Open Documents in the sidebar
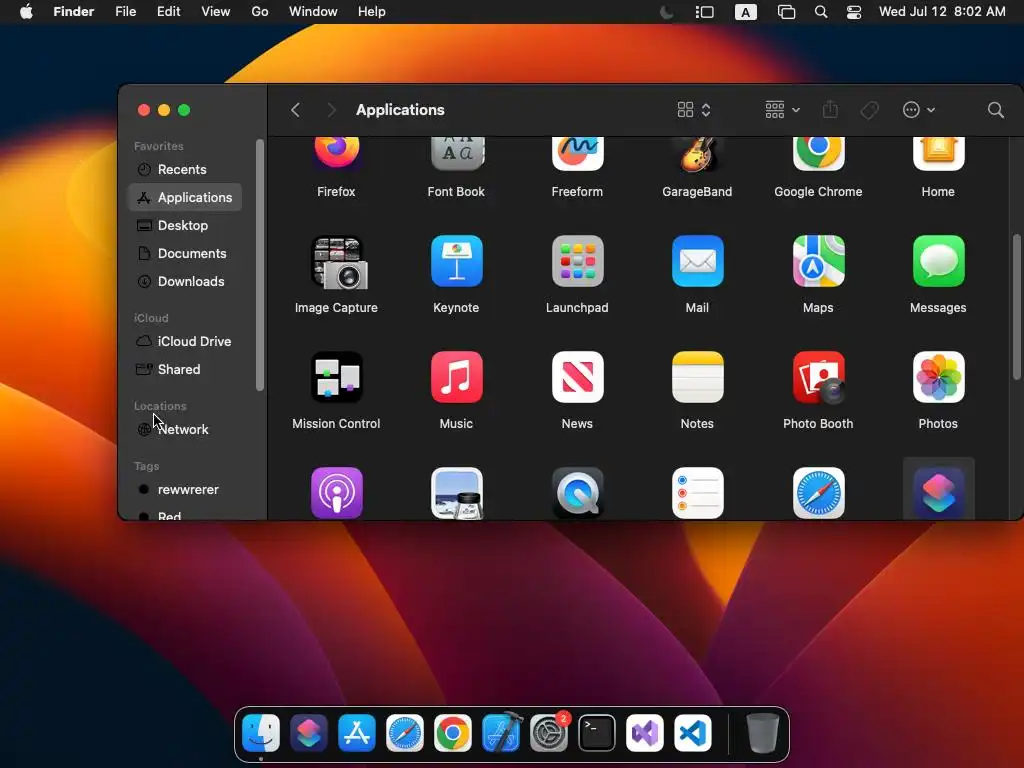 (x=185, y=253)
